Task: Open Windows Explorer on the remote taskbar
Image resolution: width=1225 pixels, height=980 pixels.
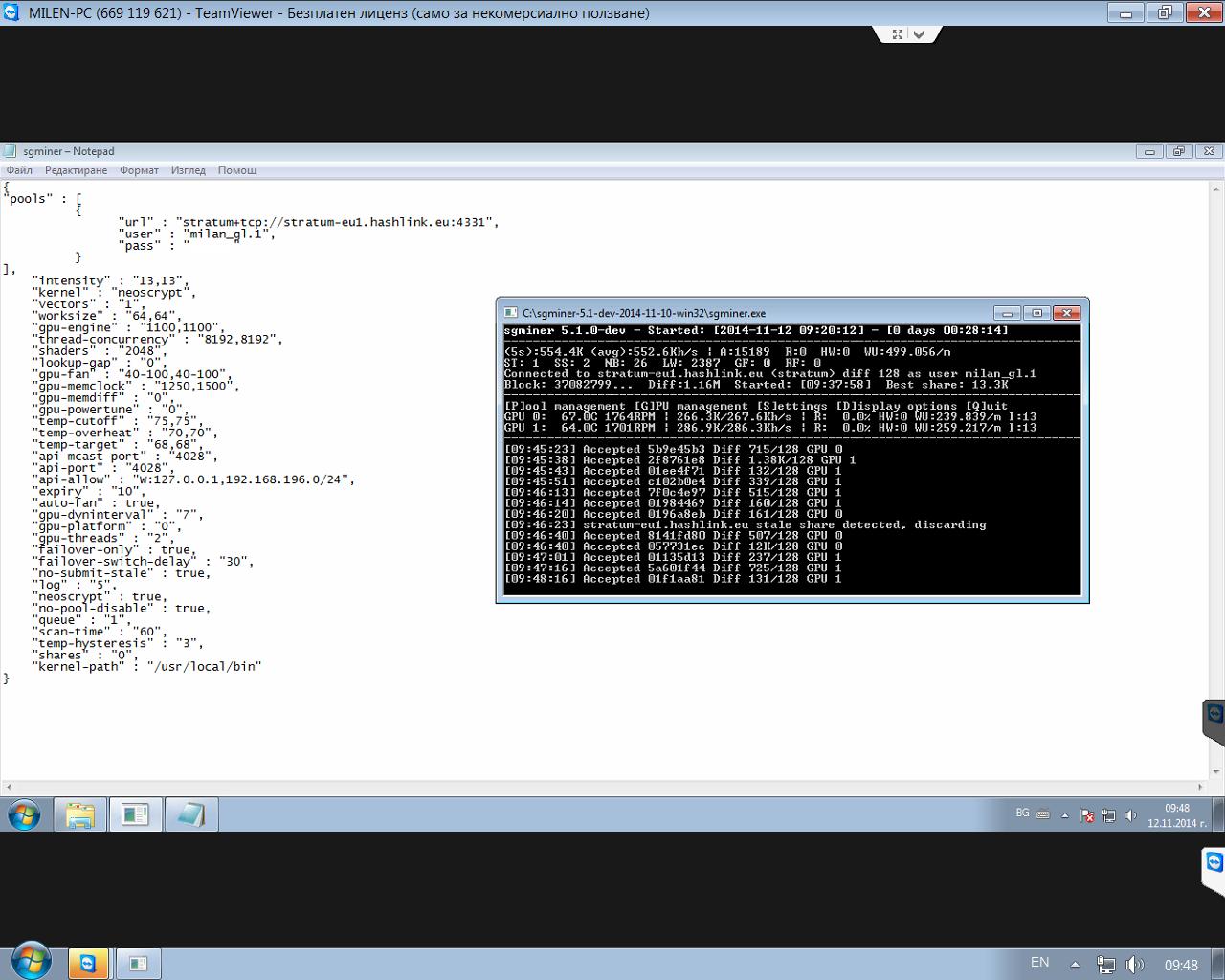Action: point(79,815)
